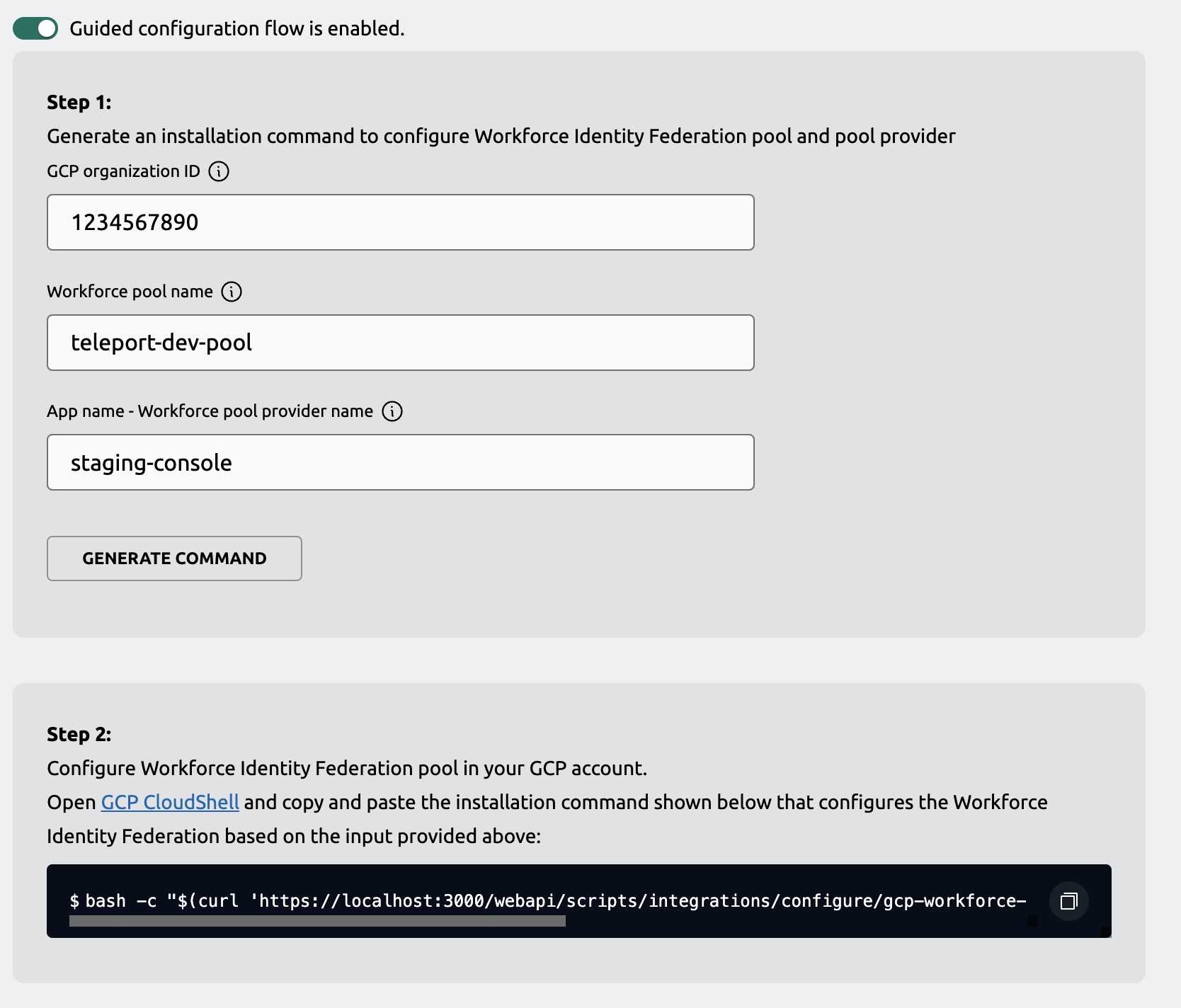Viewport: 1181px width, 1008px height.
Task: Toggle off guided configuration flow switch
Action: click(x=35, y=28)
